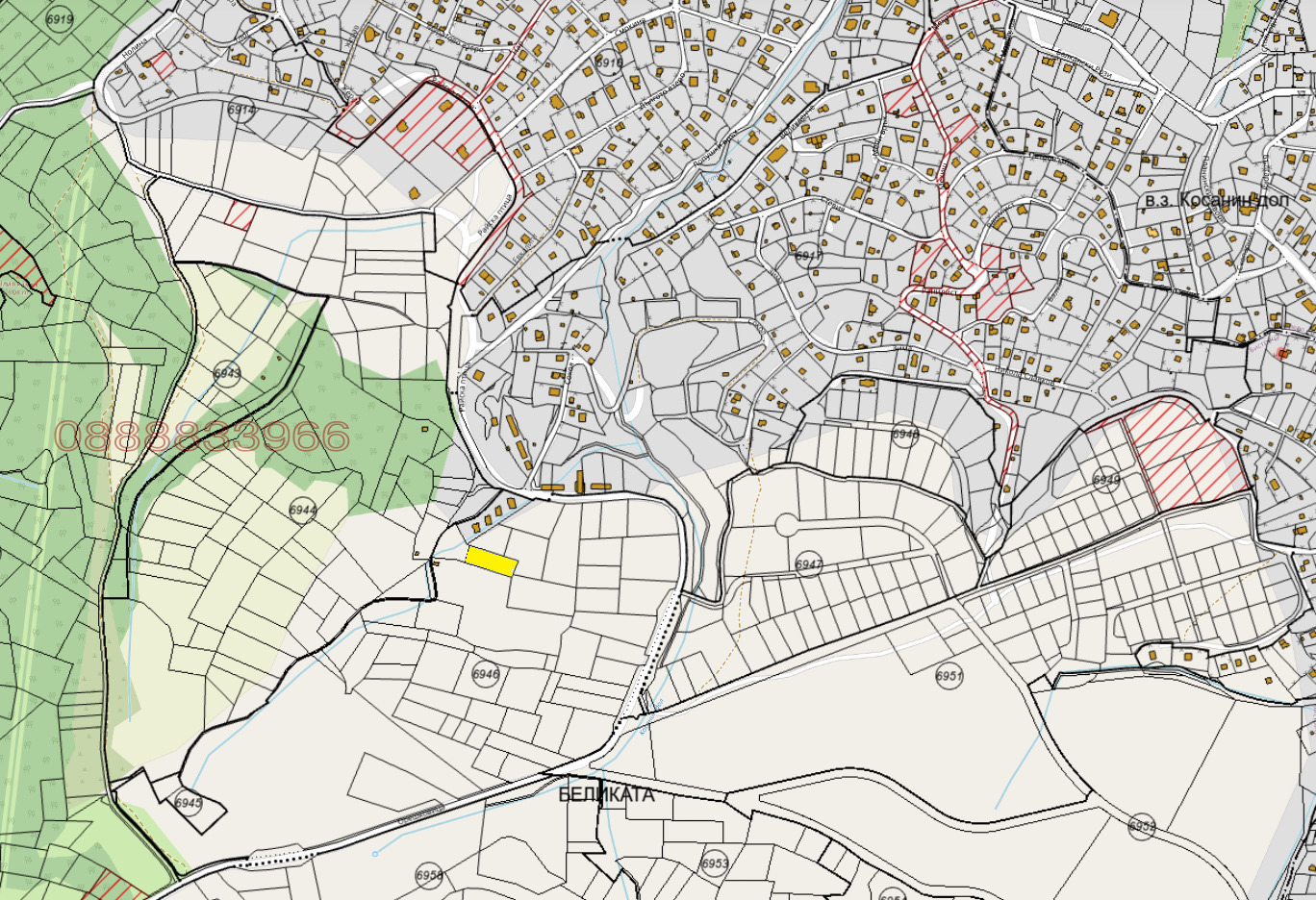Image resolution: width=1316 pixels, height=900 pixels.
Task: Select the circled 6949 district marker
Action: pos(1106,479)
